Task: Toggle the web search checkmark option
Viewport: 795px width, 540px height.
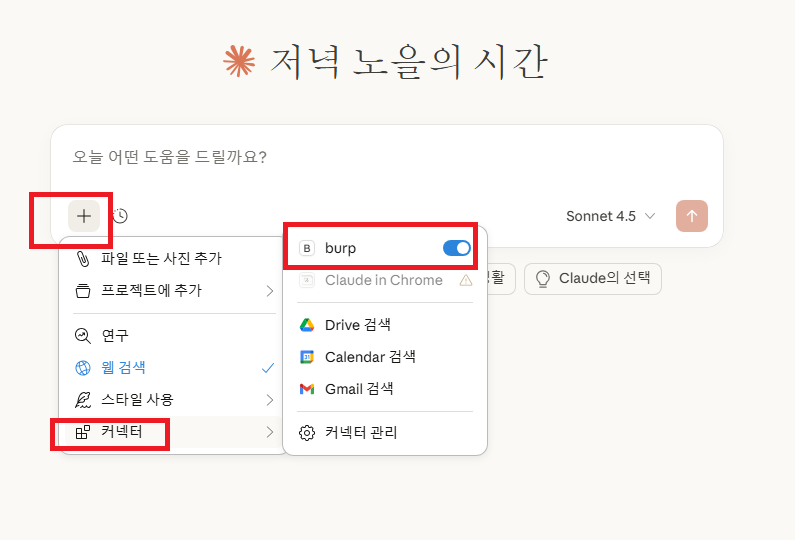Action: click(x=267, y=368)
